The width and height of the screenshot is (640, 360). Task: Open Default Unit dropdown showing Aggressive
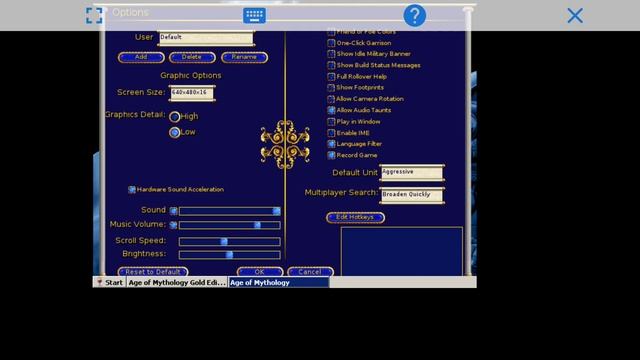coord(412,173)
